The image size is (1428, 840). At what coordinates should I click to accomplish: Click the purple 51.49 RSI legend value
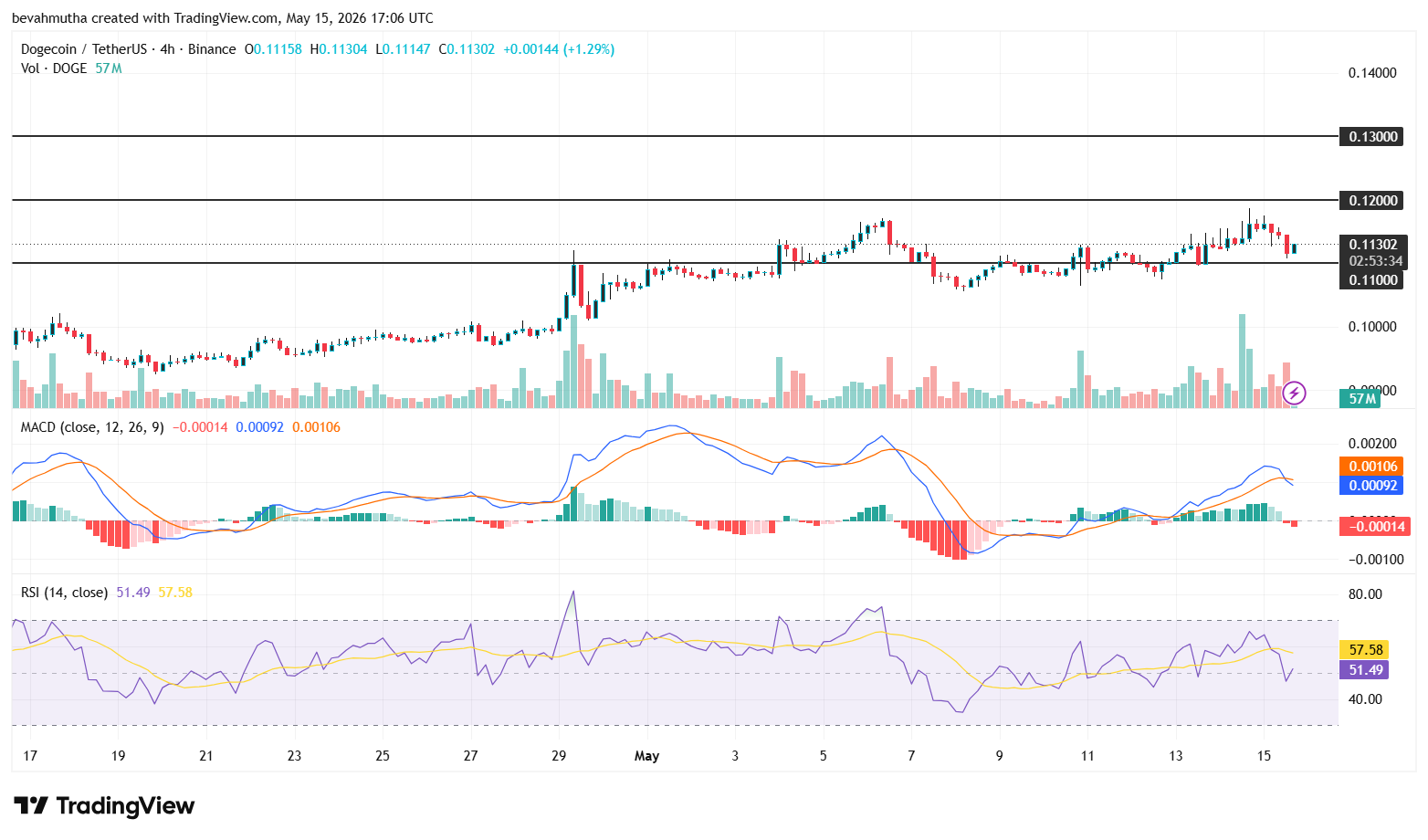[x=133, y=593]
